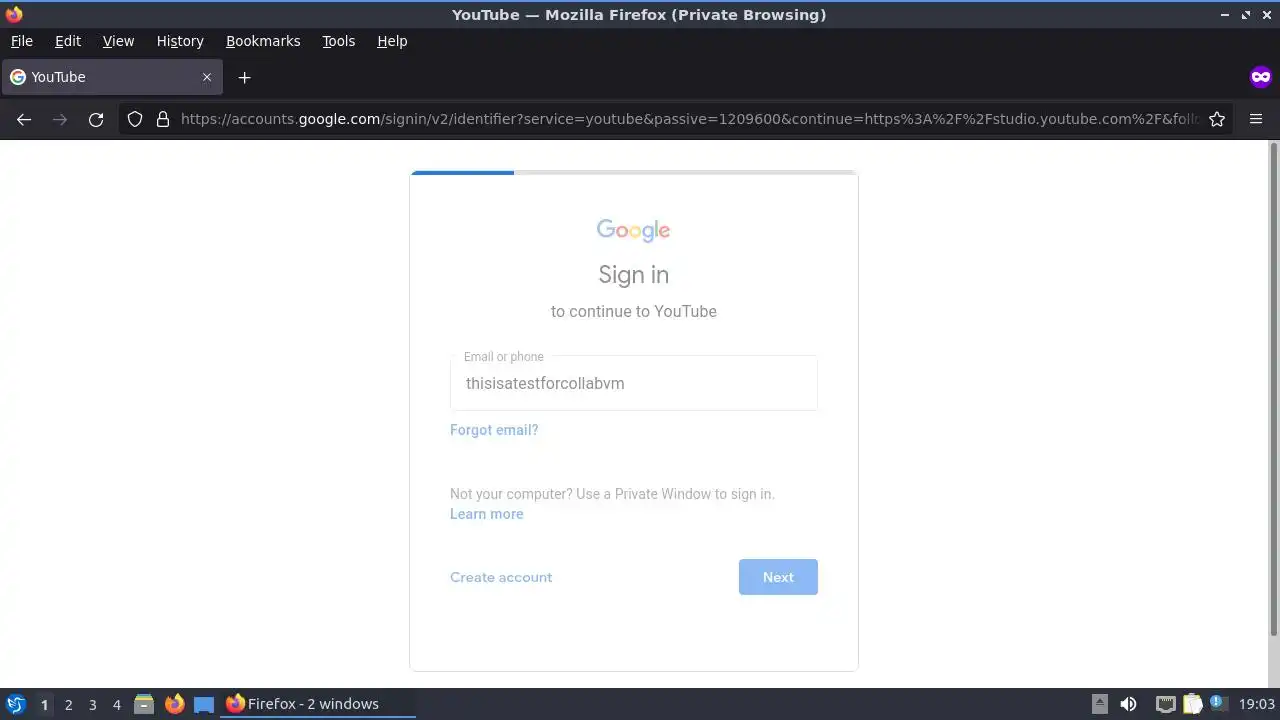Focus the URL address bar
Viewport: 1280px width, 720px height.
point(690,119)
